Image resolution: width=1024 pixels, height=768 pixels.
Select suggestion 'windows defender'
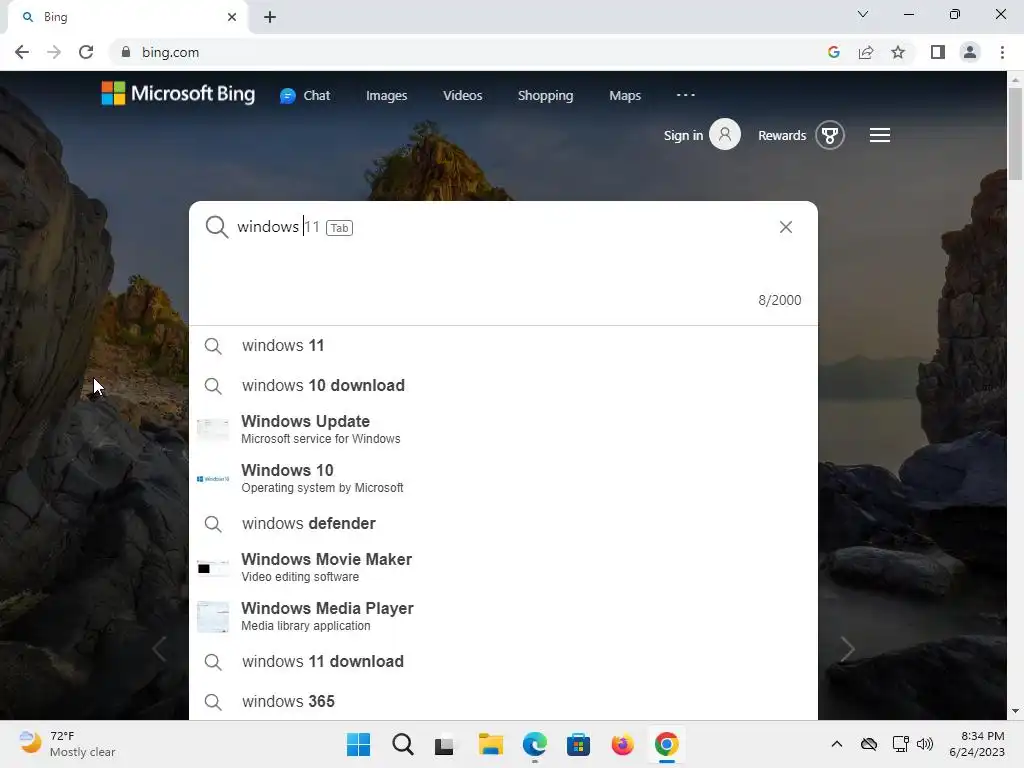503,523
